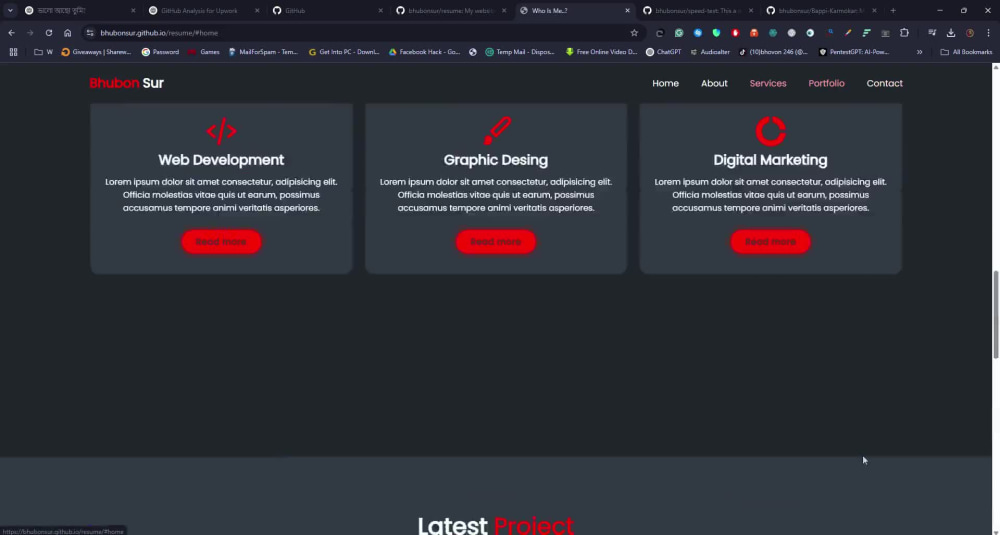Click the Web Development heading
Viewport: 1000px width, 535px height.
pos(221,160)
